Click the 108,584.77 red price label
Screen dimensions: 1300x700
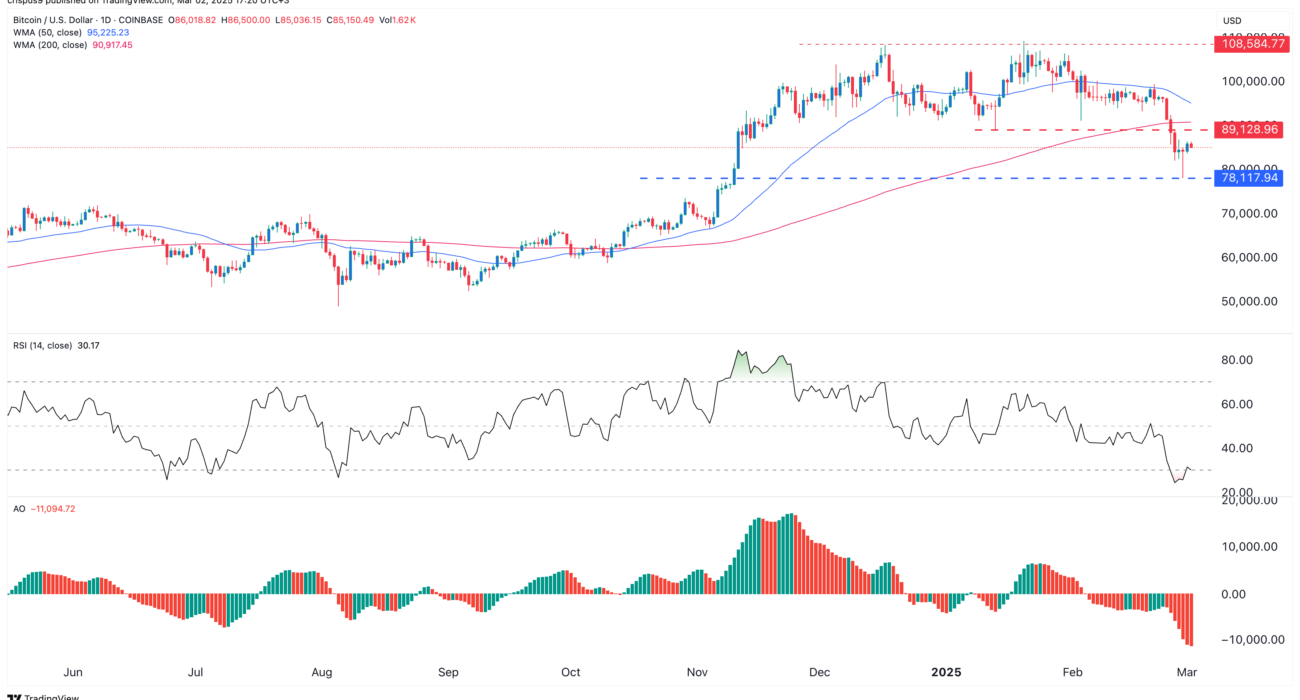(1254, 44)
